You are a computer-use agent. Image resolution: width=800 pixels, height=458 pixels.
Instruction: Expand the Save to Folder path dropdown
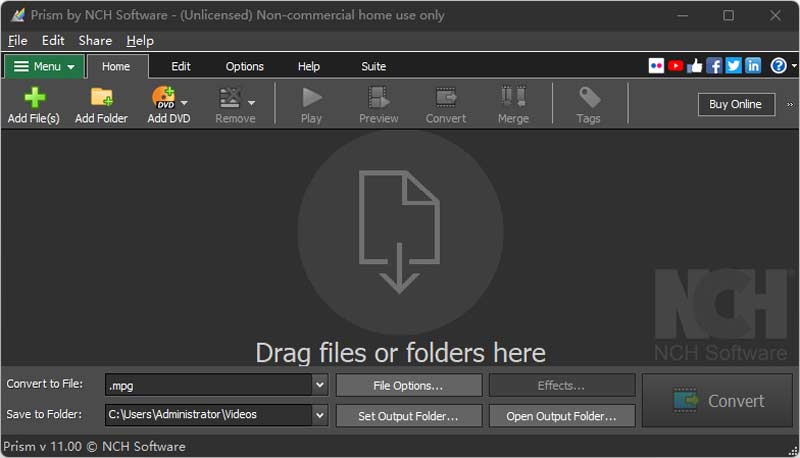(320, 415)
